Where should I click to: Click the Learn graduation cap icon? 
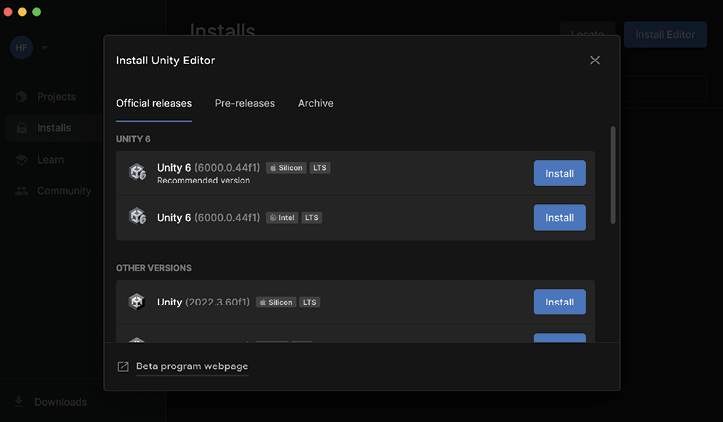[x=22, y=160]
